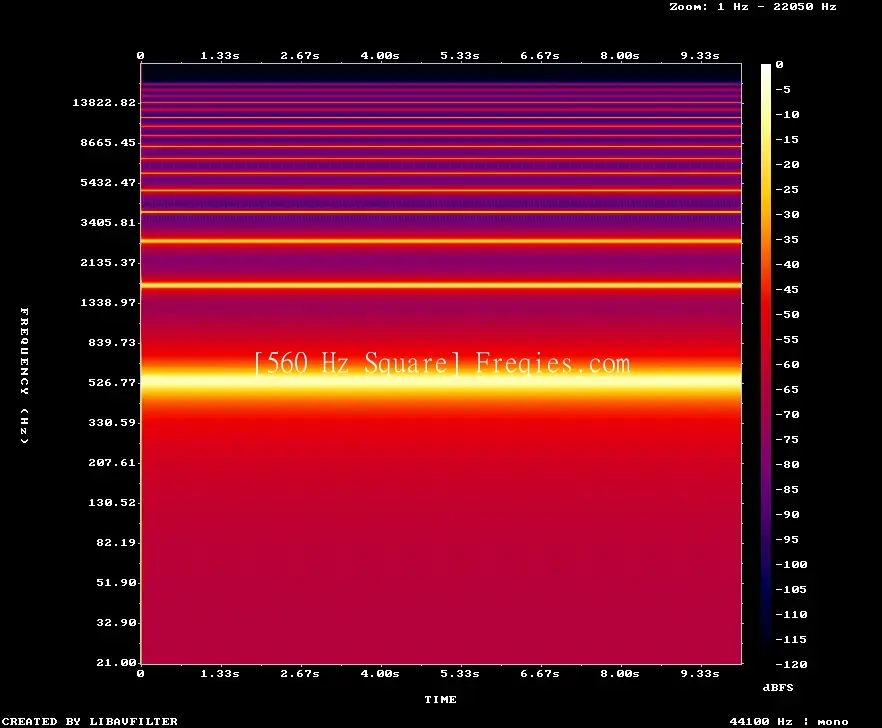Select the -85 dBFS scale value
This screenshot has height=728, width=882.
click(787, 489)
